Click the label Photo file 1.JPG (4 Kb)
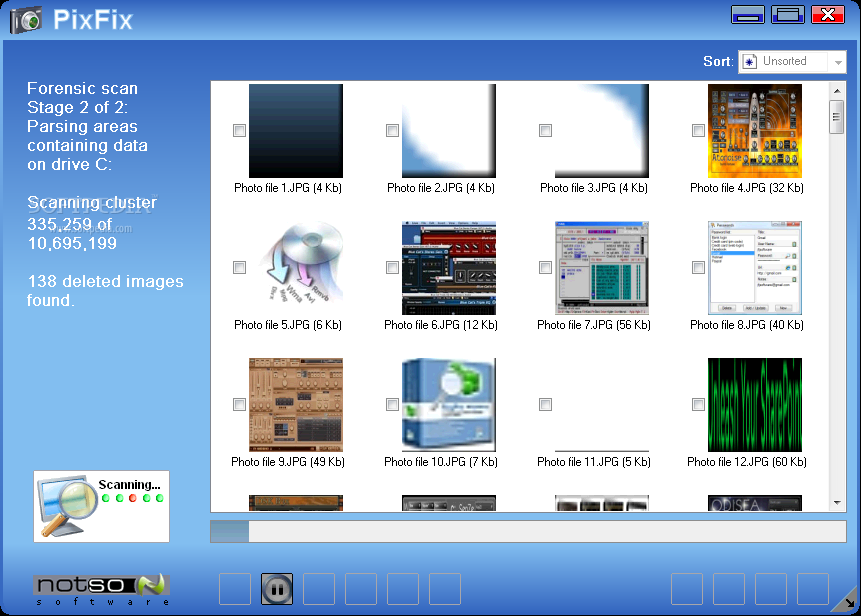Image resolution: width=861 pixels, height=616 pixels. pos(288,188)
